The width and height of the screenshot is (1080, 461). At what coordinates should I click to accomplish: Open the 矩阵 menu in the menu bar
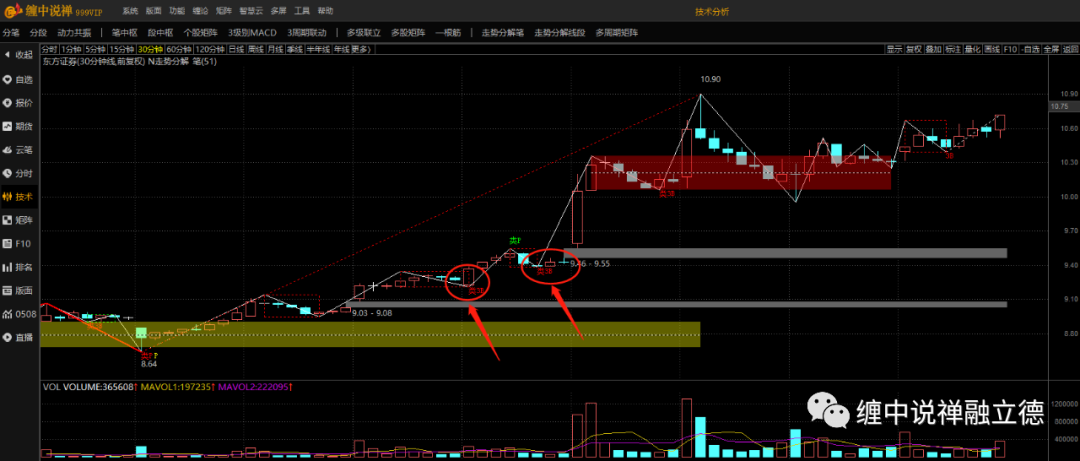[223, 12]
